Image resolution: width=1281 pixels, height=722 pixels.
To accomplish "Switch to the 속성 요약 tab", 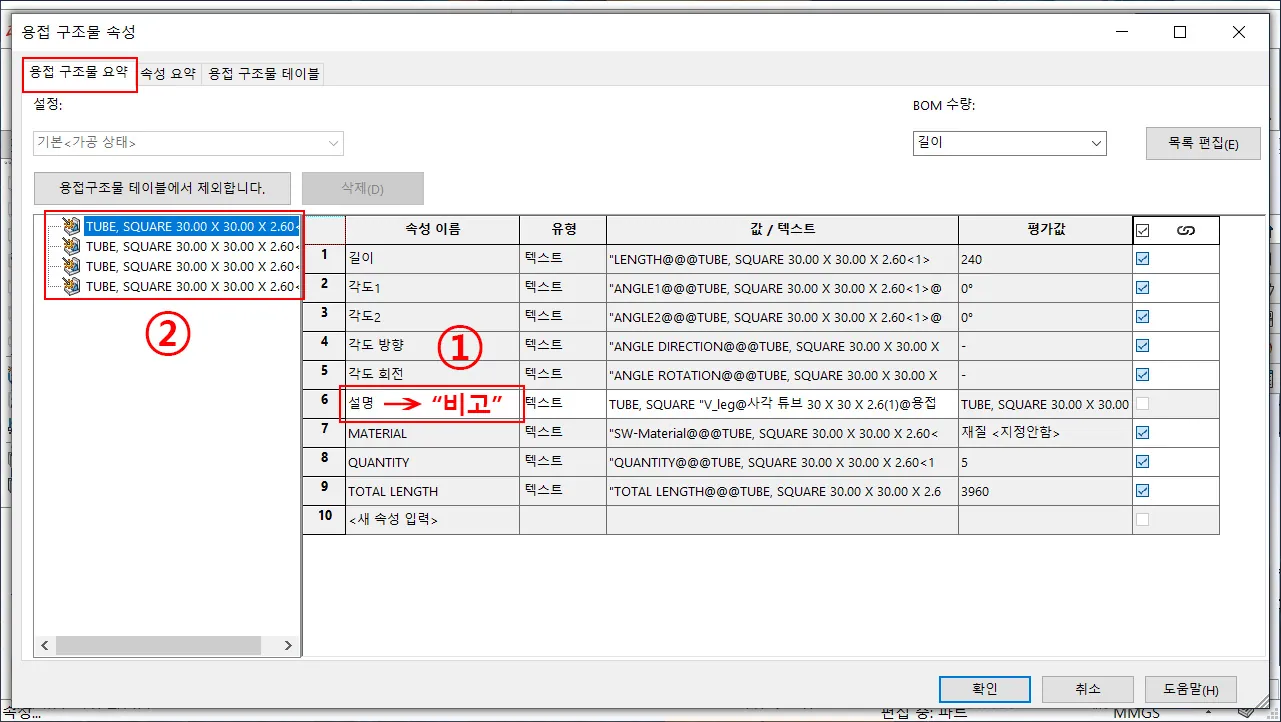I will pyautogui.click(x=169, y=73).
